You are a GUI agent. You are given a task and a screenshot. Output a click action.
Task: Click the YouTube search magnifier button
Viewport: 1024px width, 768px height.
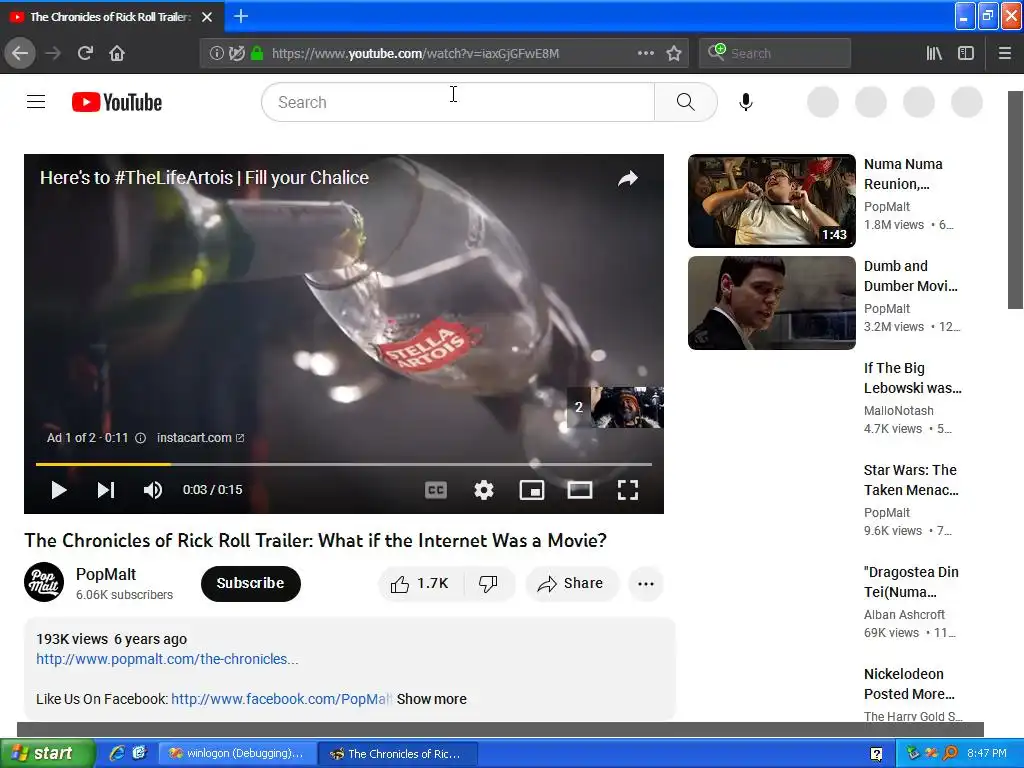tap(686, 102)
